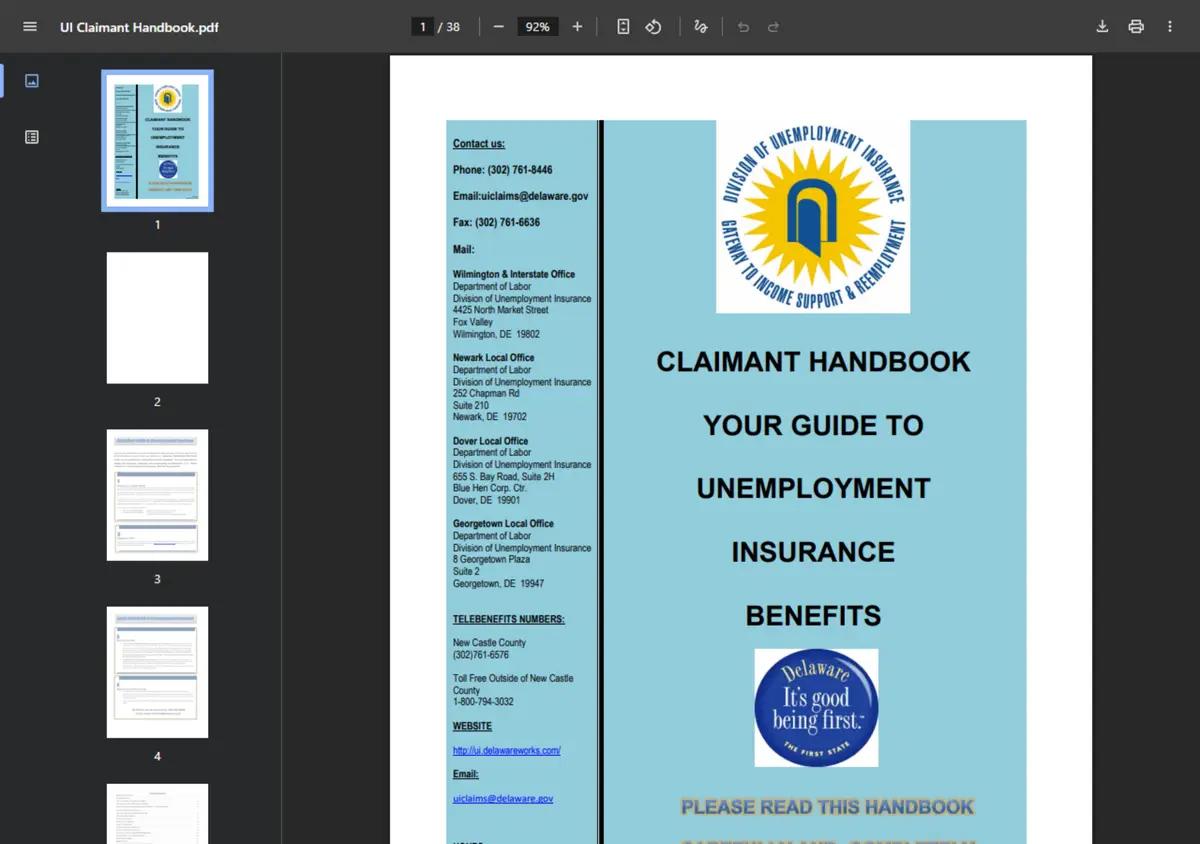Viewport: 1200px width, 844px height.
Task: Select the partially visible page 5 thumbnail
Action: pos(157,814)
